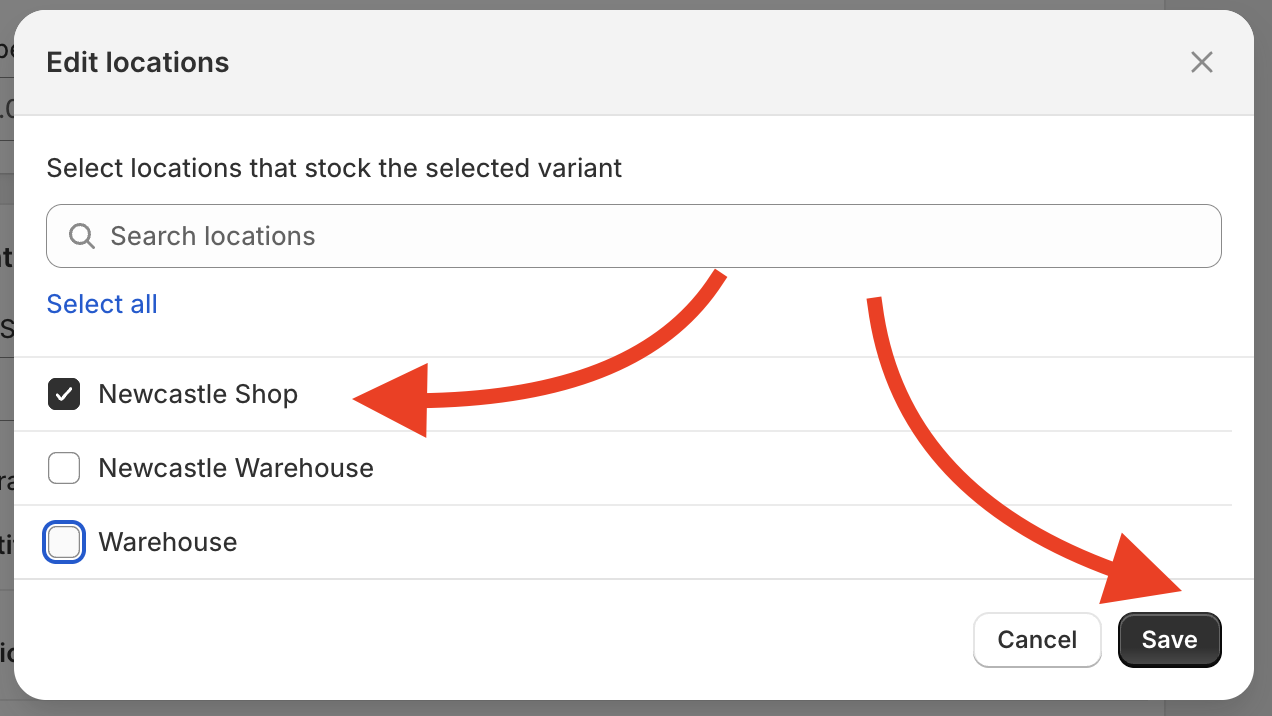1272x716 pixels.
Task: Dismiss dialog via dimmed backdrop beside close icon
Action: tap(1262, 62)
